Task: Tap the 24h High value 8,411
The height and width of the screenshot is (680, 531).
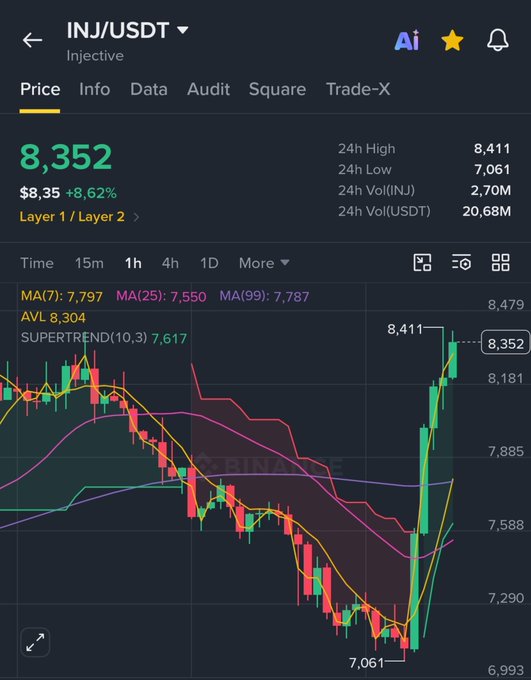Action: pos(492,149)
